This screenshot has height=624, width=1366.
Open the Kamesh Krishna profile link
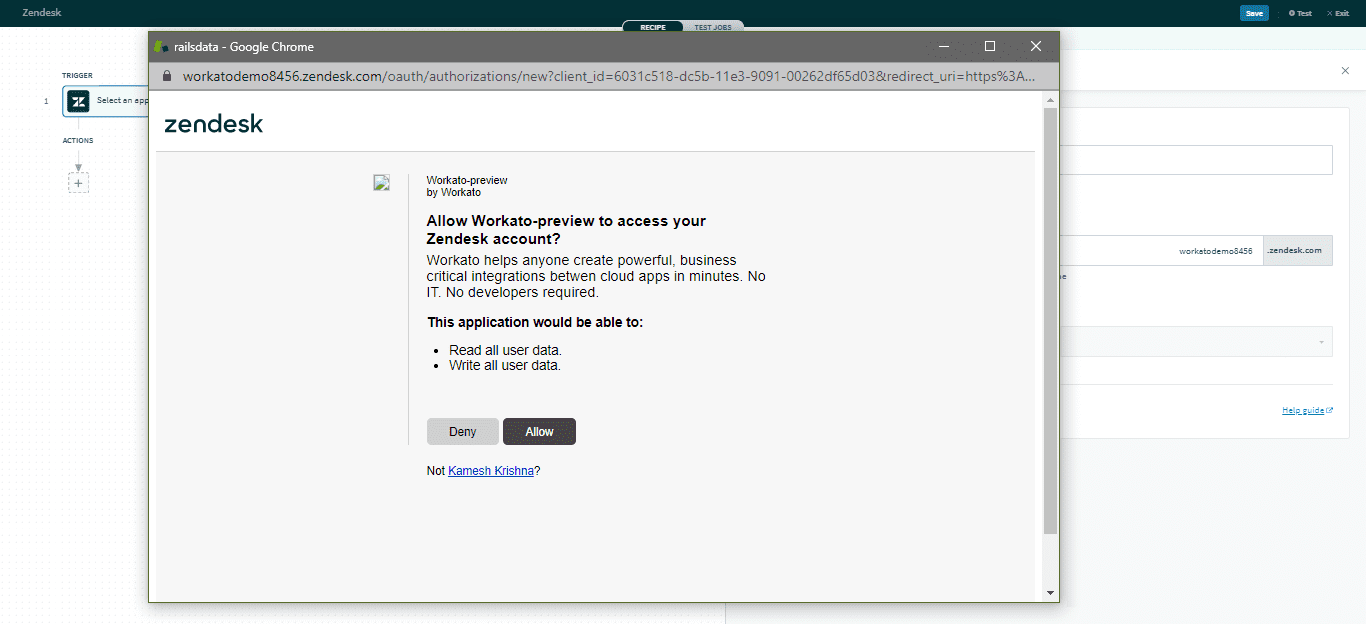[x=491, y=470]
